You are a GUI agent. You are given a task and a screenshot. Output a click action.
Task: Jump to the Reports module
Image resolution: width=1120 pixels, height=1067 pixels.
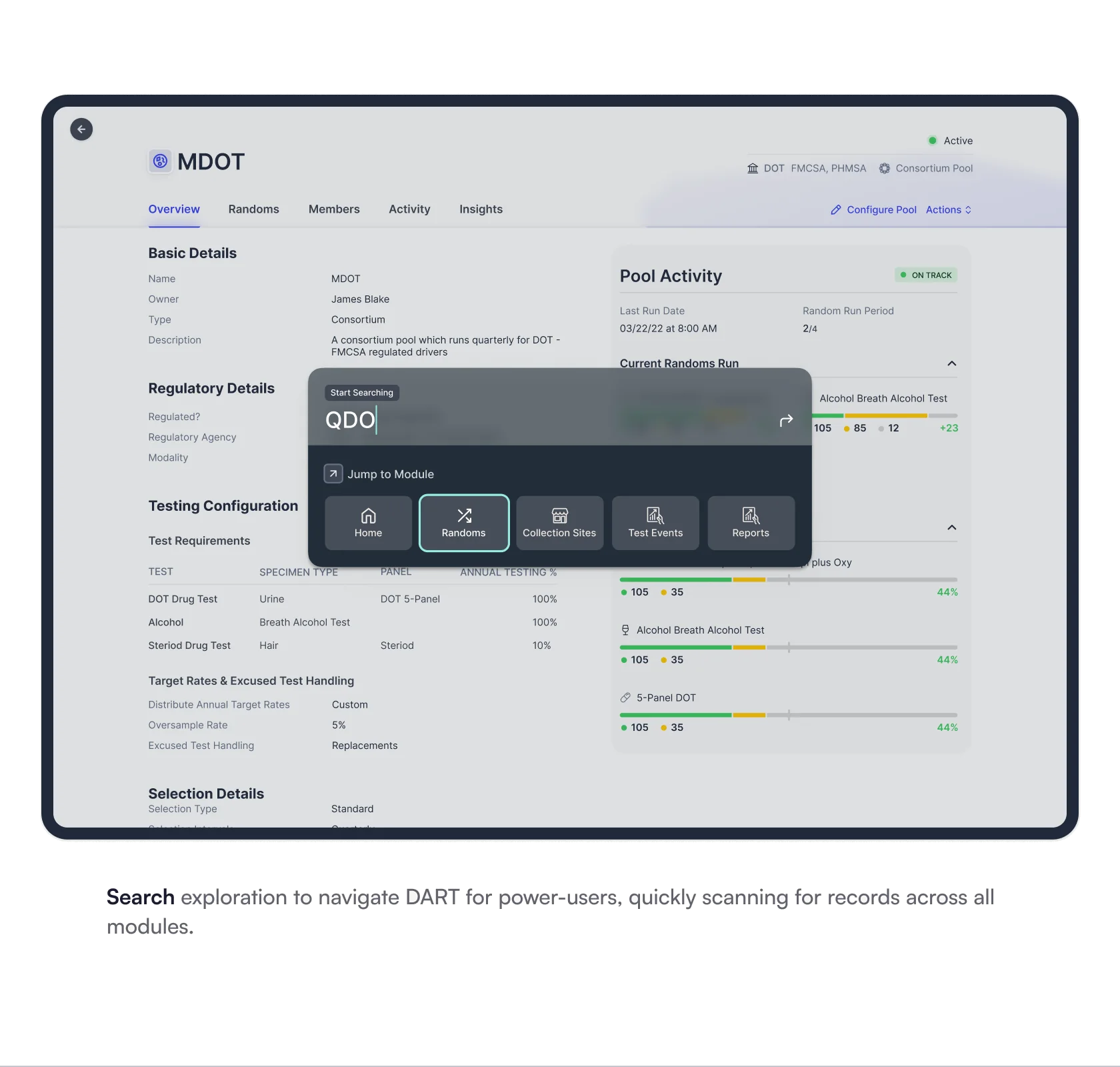click(x=751, y=523)
